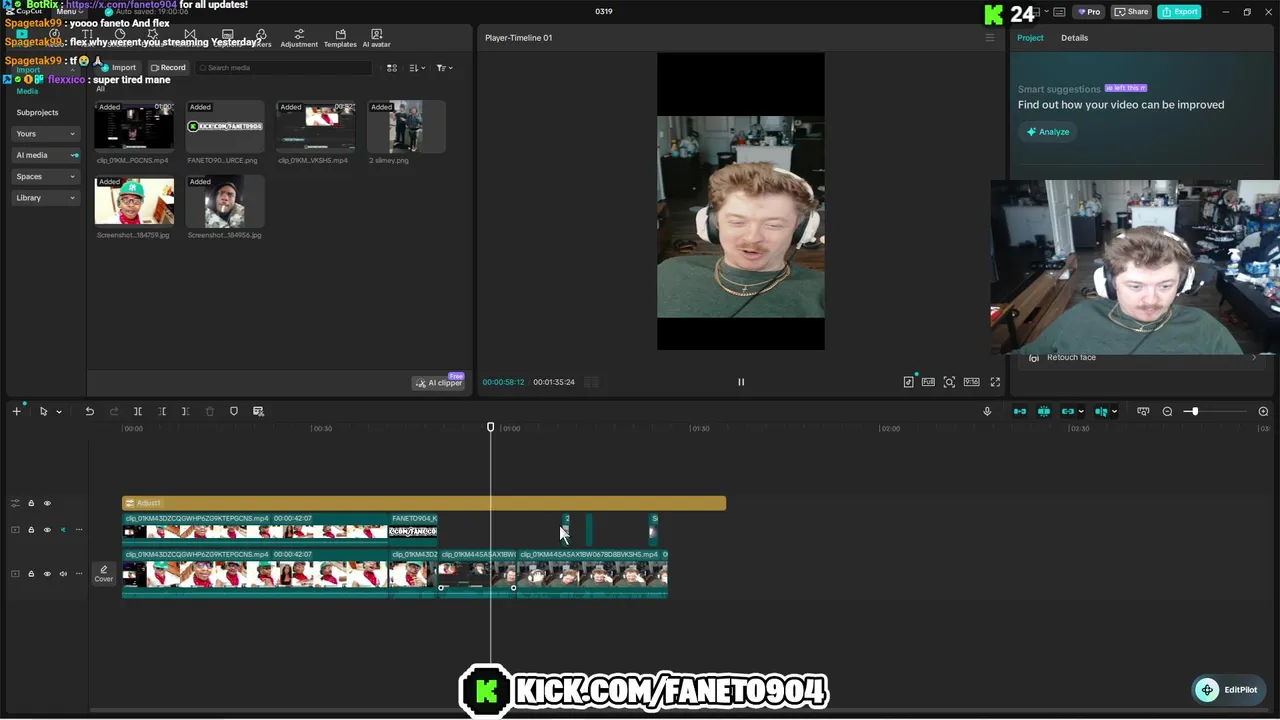Click the timeline playhead handle
The height and width of the screenshot is (720, 1280).
(x=490, y=427)
